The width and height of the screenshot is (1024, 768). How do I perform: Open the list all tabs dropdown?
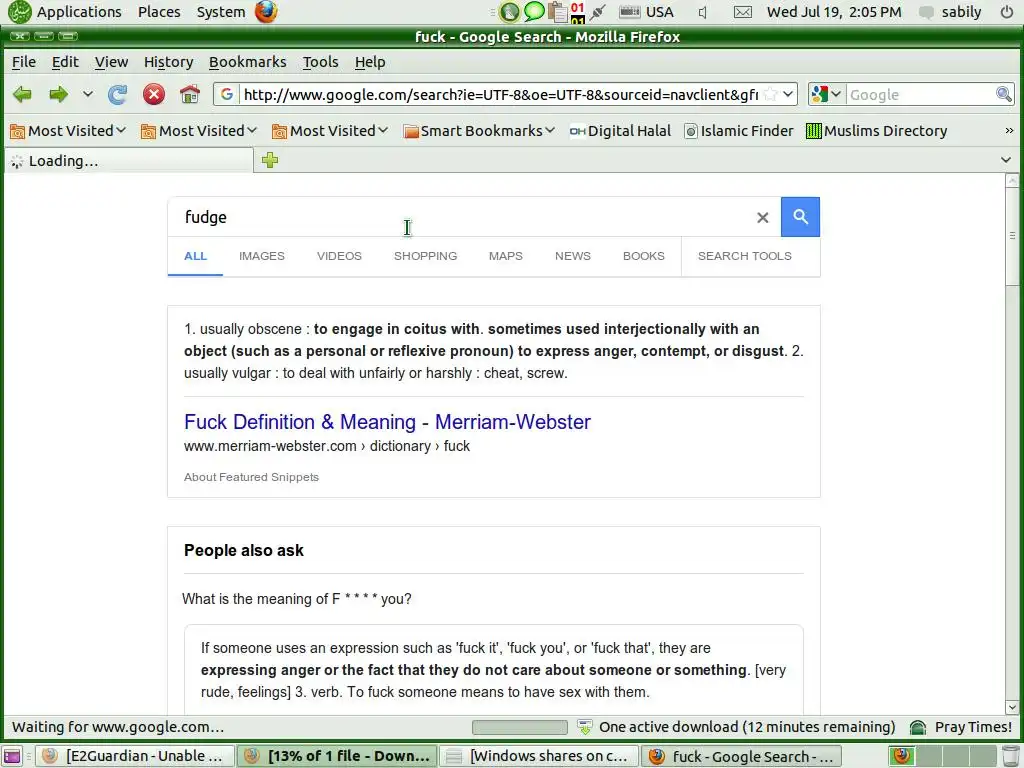point(1006,160)
